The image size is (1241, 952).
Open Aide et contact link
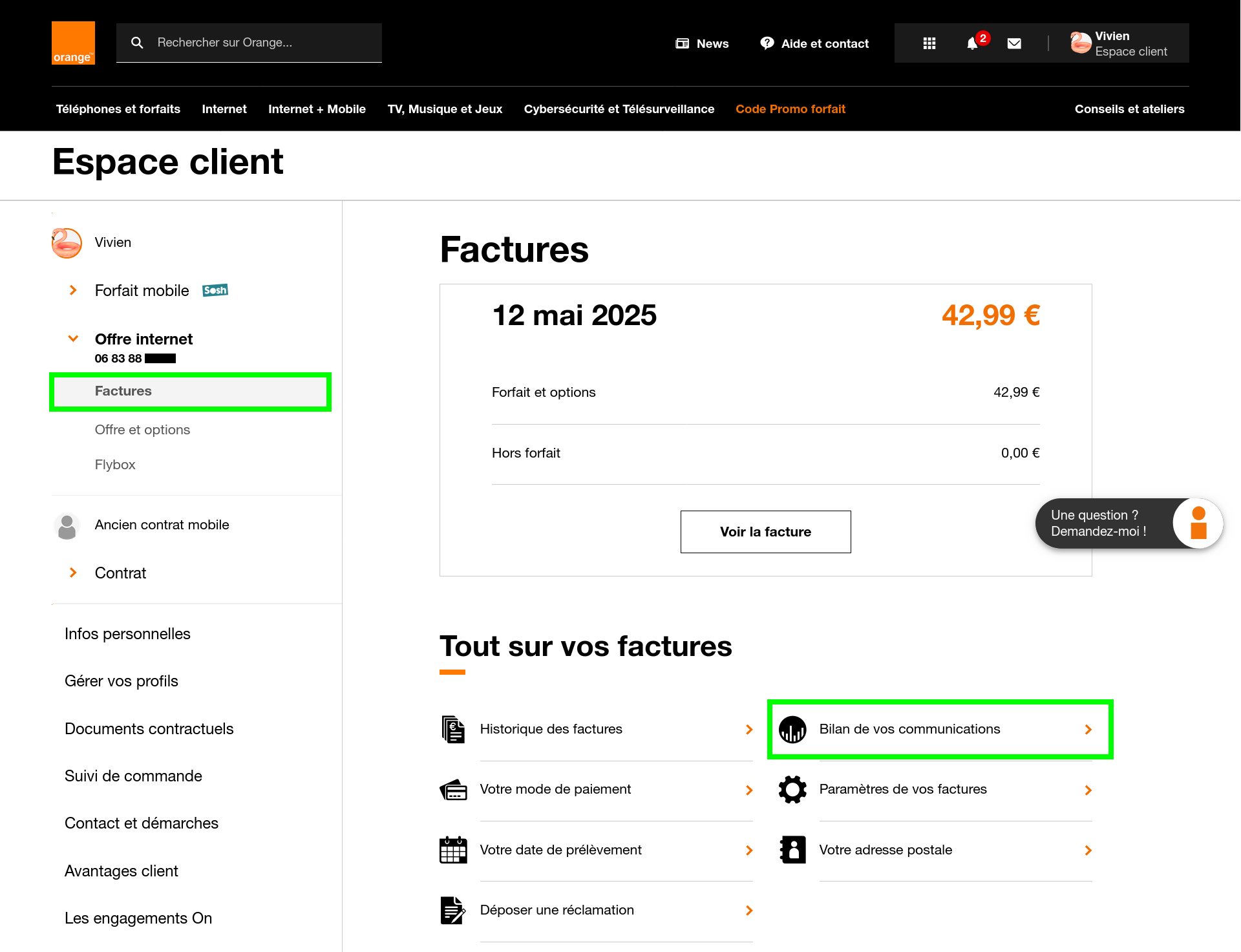(814, 43)
